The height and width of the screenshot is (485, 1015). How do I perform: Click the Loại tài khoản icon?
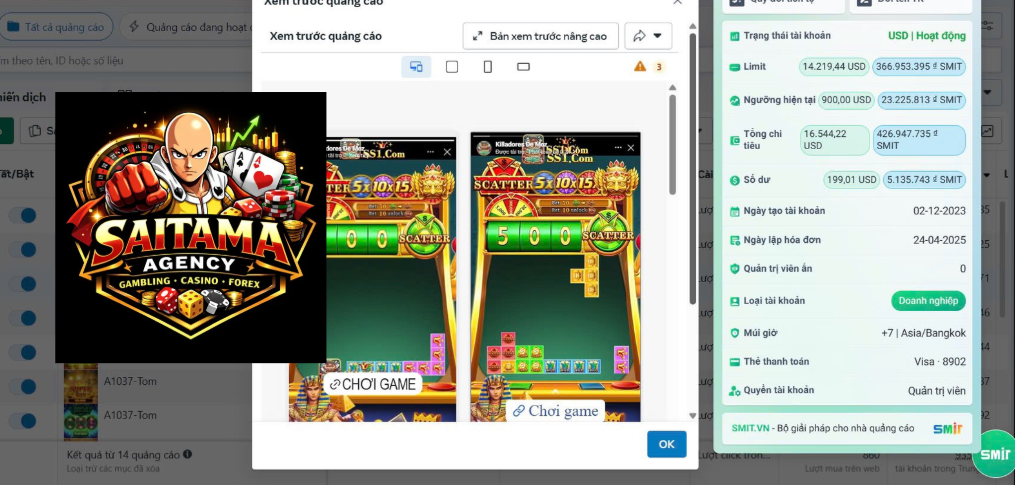click(x=735, y=301)
